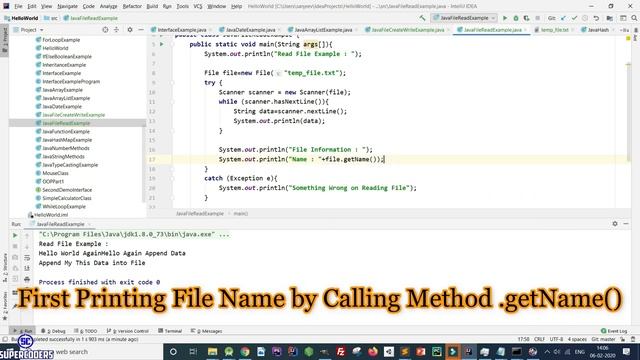The height and width of the screenshot is (360, 640).
Task: Hide the Project panel with the minus icon
Action: coord(141,30)
